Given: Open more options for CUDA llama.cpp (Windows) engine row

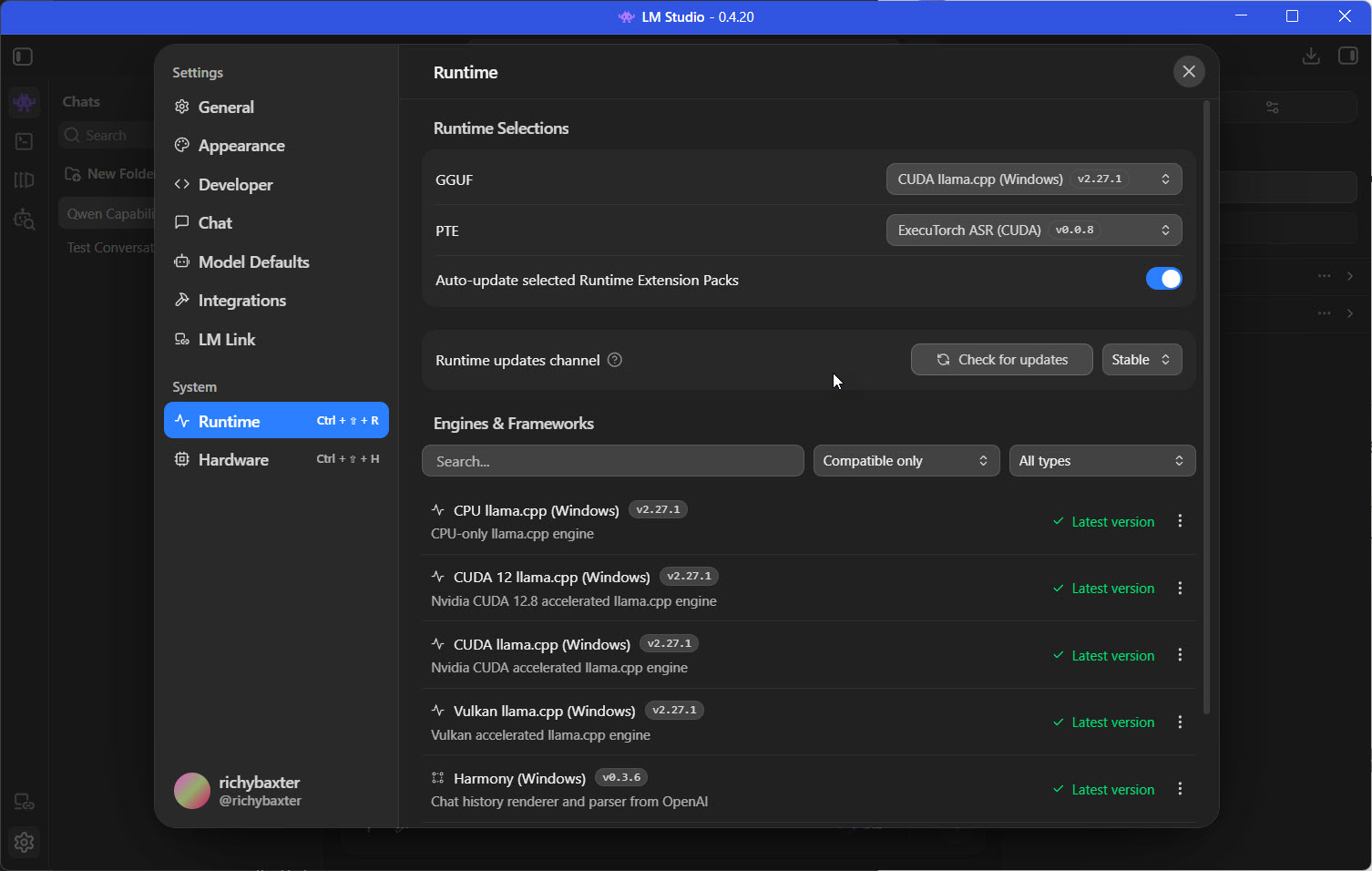Looking at the screenshot, I should (1180, 655).
